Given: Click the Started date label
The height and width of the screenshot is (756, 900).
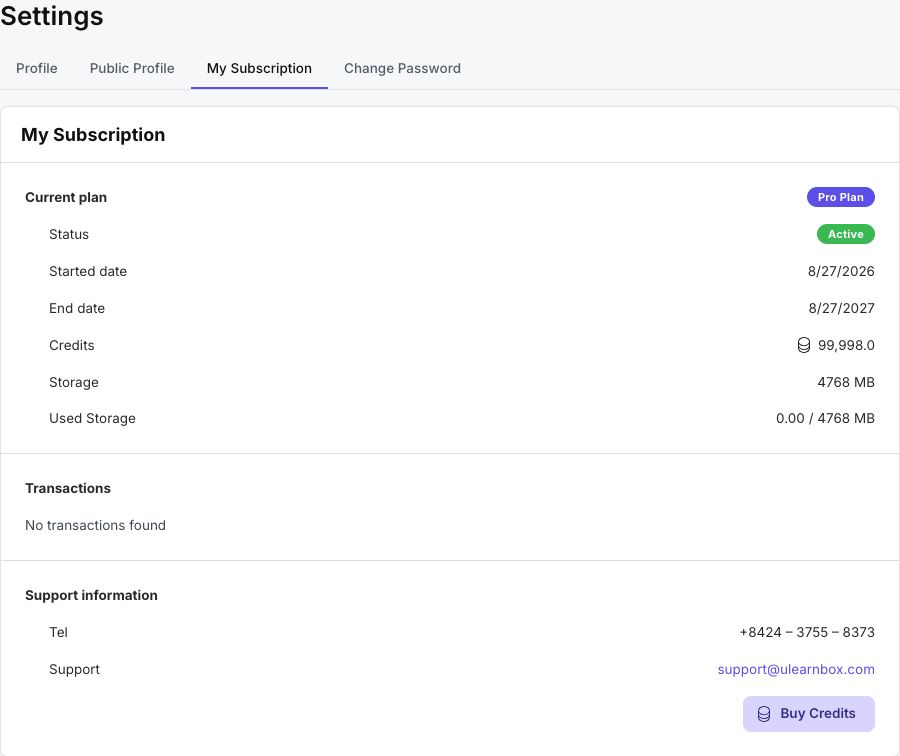Looking at the screenshot, I should pos(88,271).
